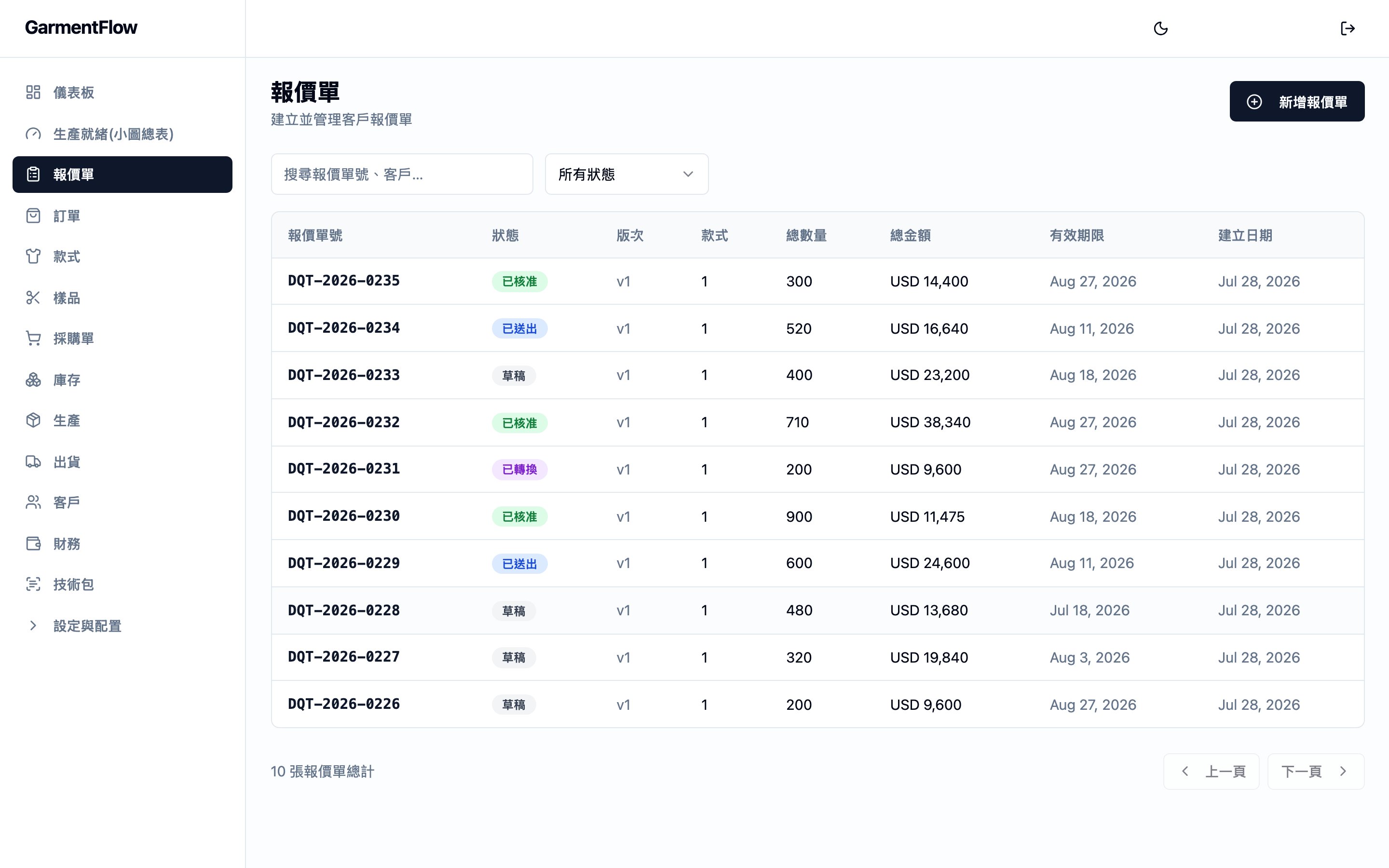The image size is (1389, 868).
Task: Toggle dark mode with the moon icon
Action: coord(1160,29)
